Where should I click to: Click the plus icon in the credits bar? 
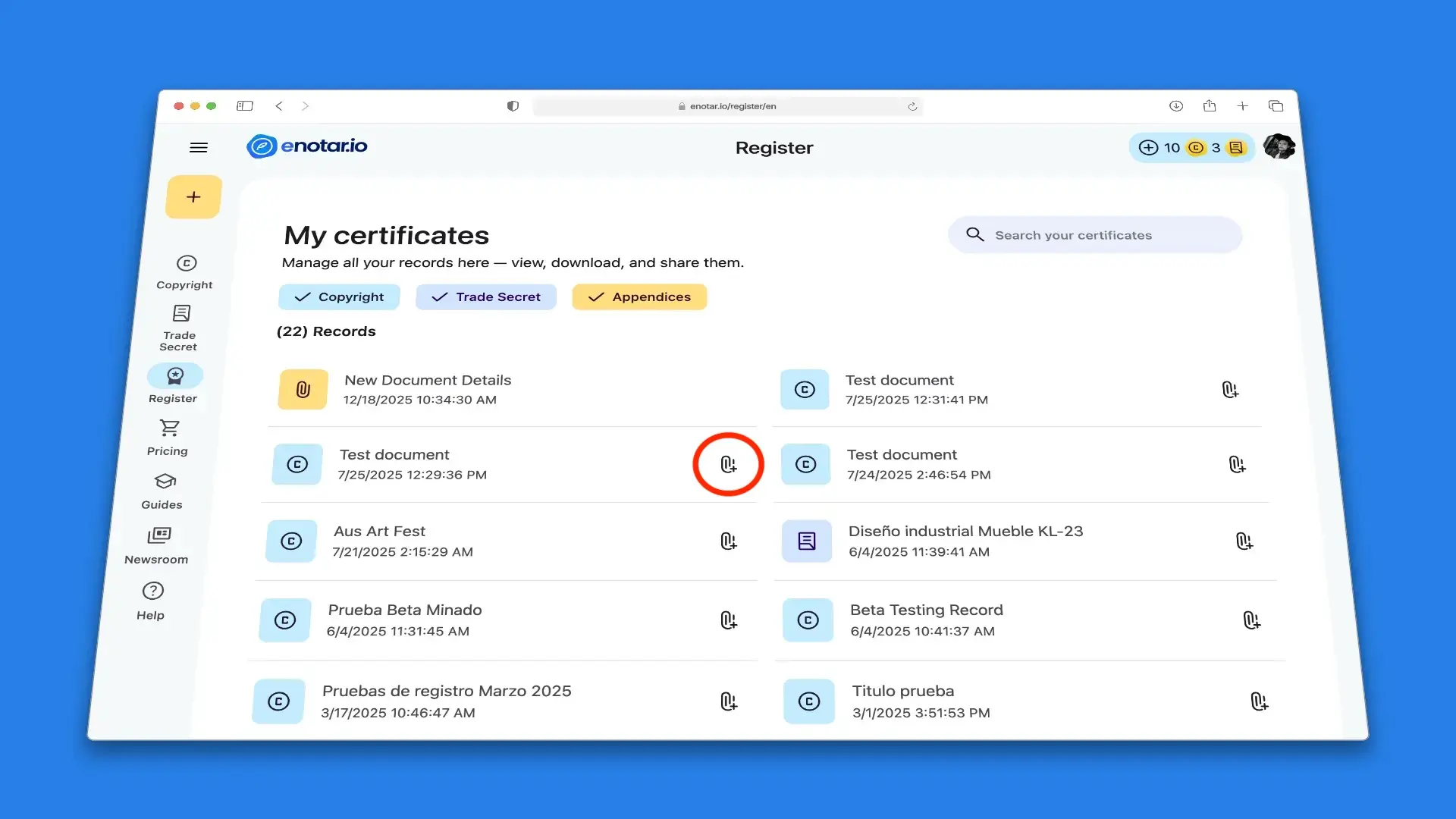[x=1148, y=148]
